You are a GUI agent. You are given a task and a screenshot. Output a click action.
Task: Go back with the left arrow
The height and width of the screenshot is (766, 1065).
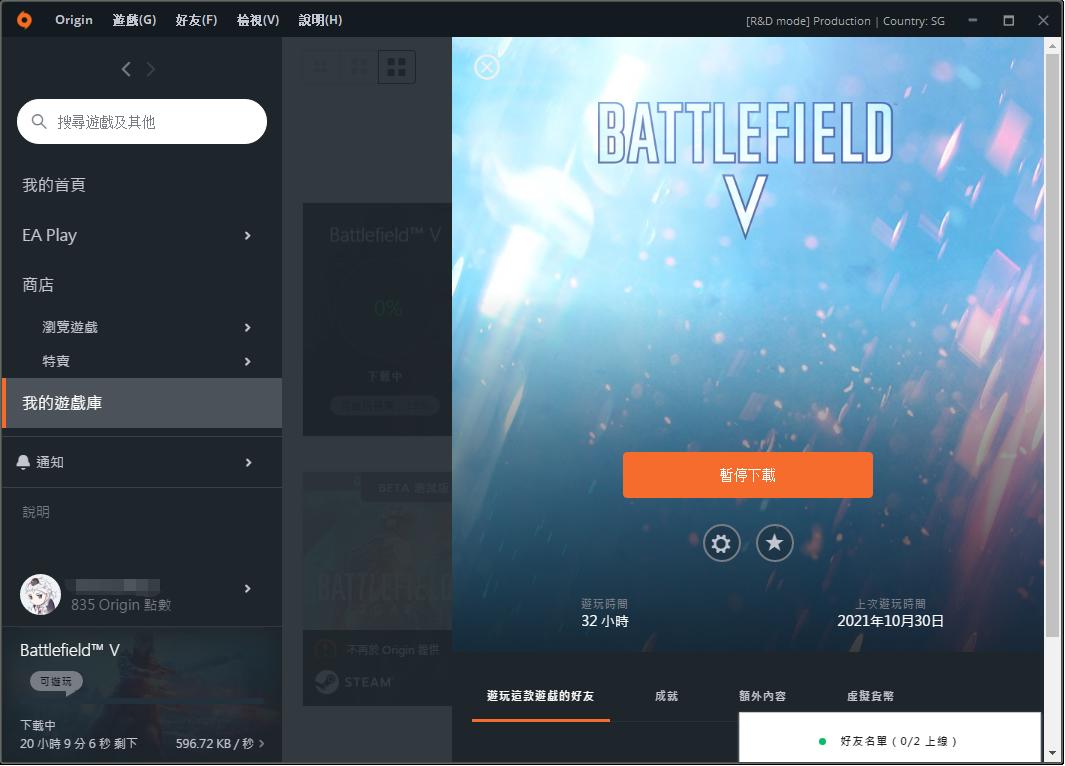point(126,69)
